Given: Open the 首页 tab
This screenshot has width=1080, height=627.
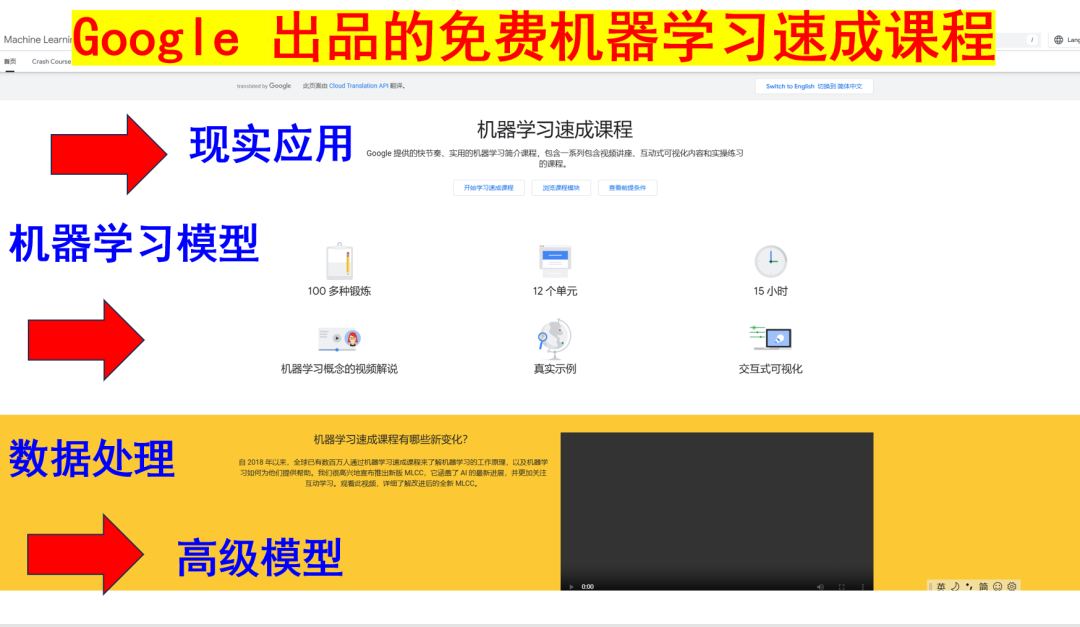Looking at the screenshot, I should click(10, 61).
